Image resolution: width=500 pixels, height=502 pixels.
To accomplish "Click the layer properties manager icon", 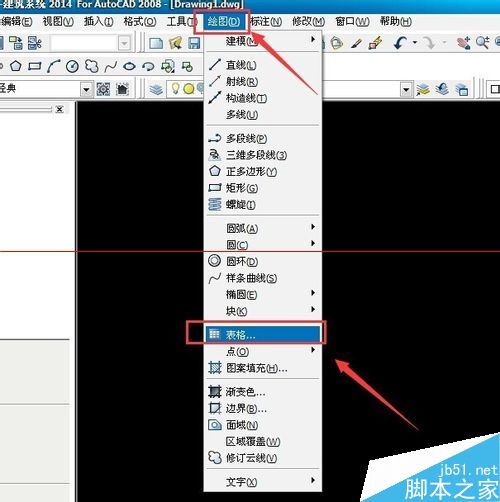I will 156,89.
